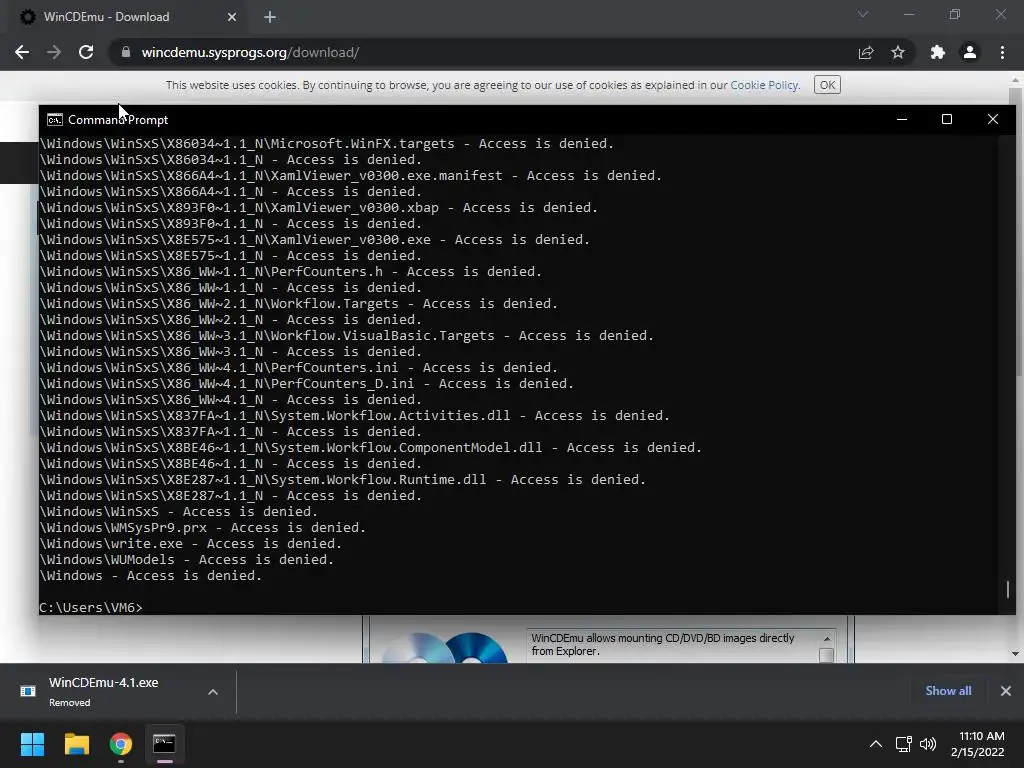Switch to Chrome in taskbar

pos(120,744)
